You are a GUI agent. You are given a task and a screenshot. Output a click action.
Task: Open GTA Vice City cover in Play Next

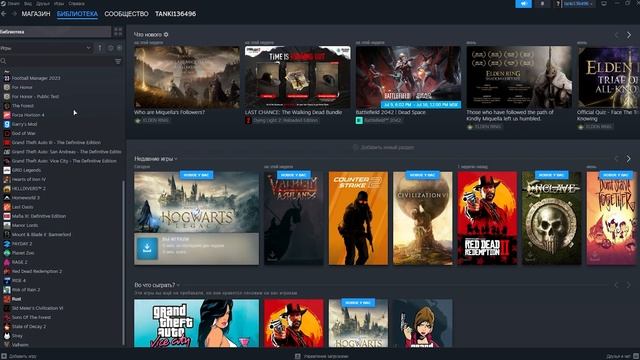pos(196,323)
